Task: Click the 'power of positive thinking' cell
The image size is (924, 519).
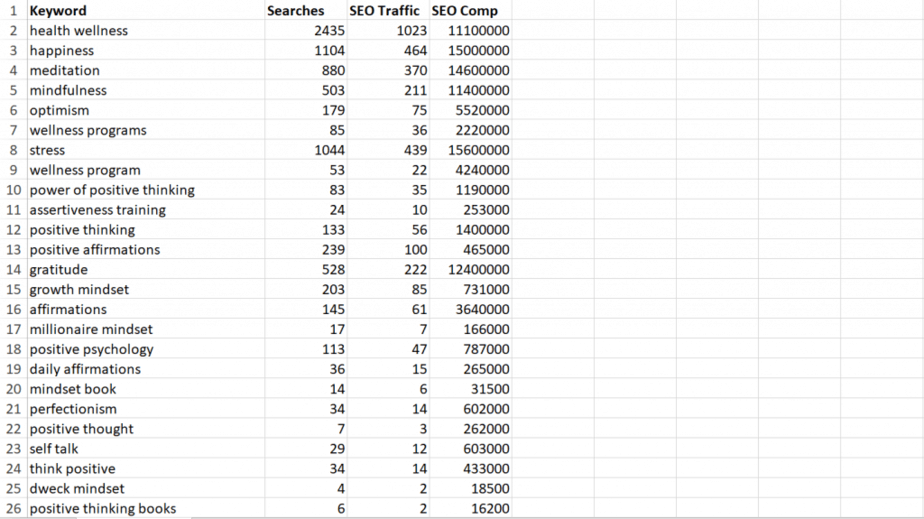Action: 112,190
